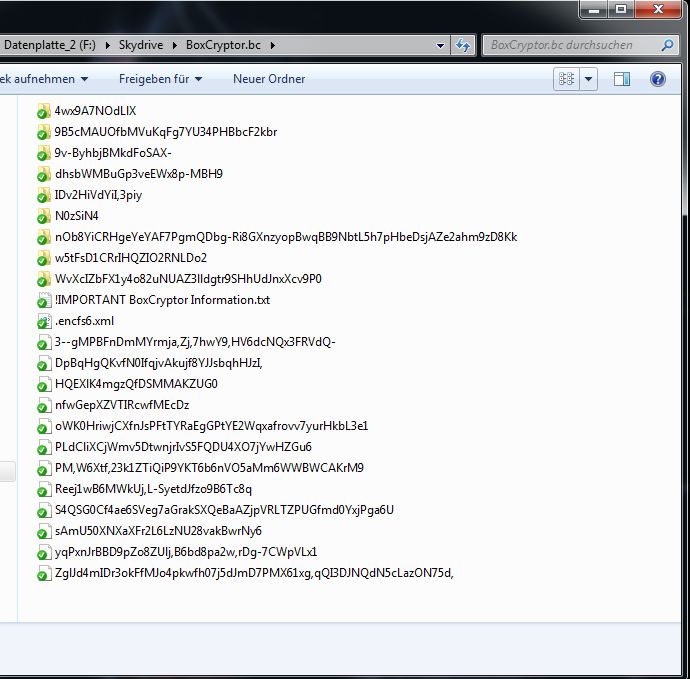Click folder icon of N0zSiN4
Screen dimensions: 690x679
pos(43,217)
